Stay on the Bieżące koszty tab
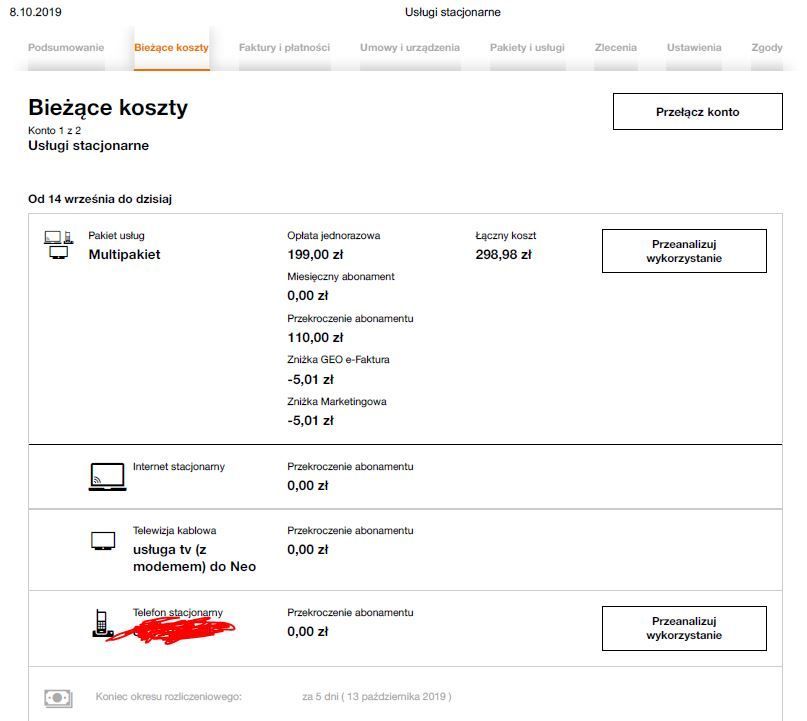The image size is (807, 721). pyautogui.click(x=170, y=47)
